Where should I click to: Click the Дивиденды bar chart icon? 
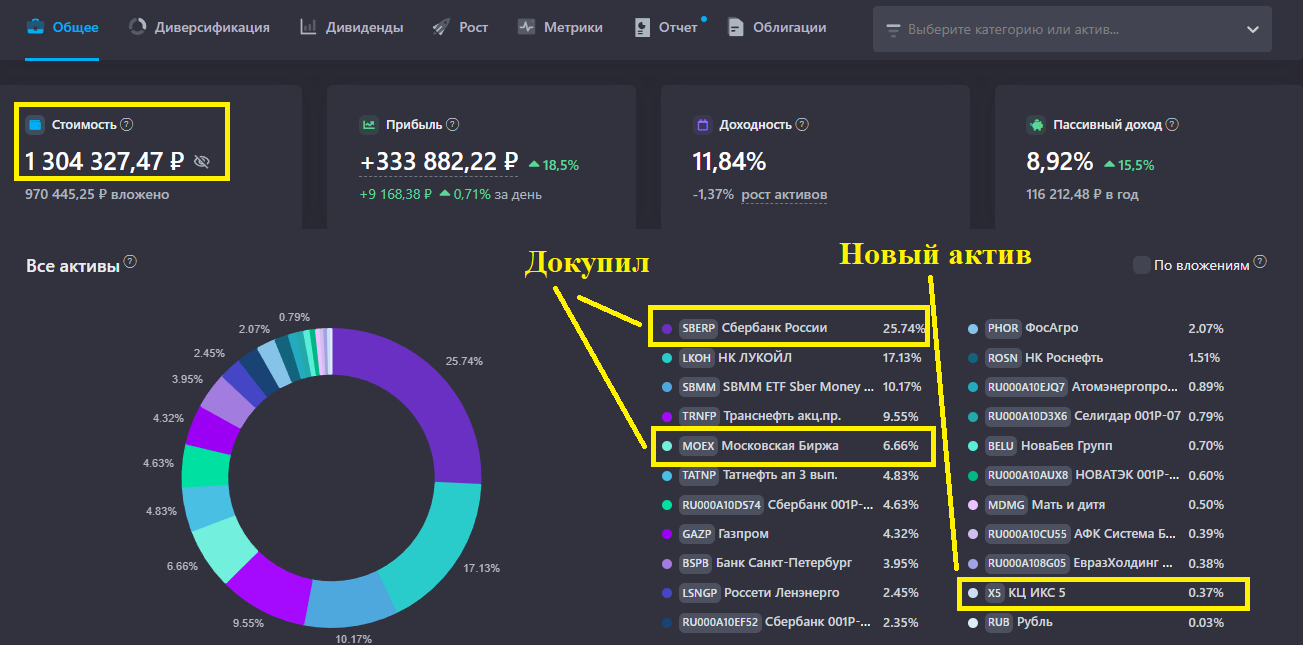(x=308, y=27)
